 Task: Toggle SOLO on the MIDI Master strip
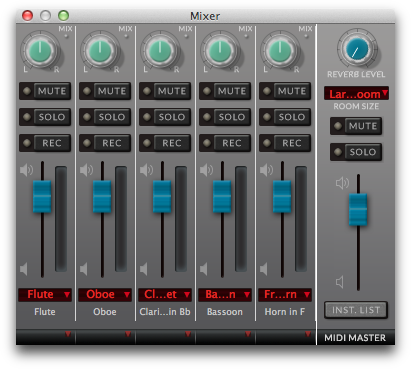point(356,152)
